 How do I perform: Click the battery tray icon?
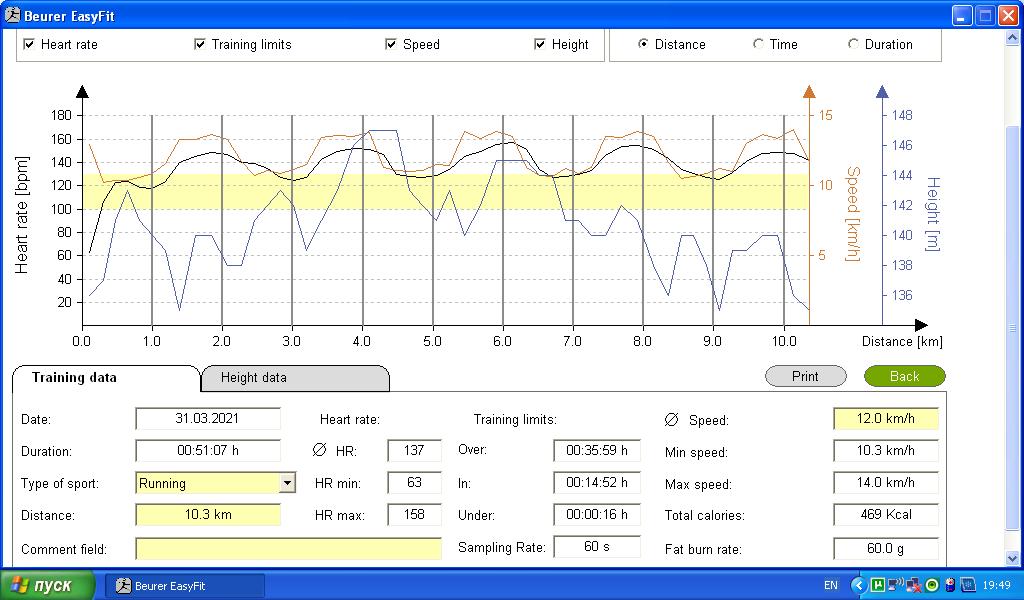[950, 585]
